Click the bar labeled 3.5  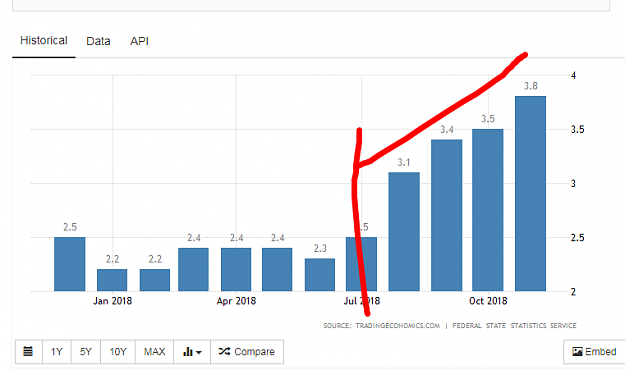487,210
